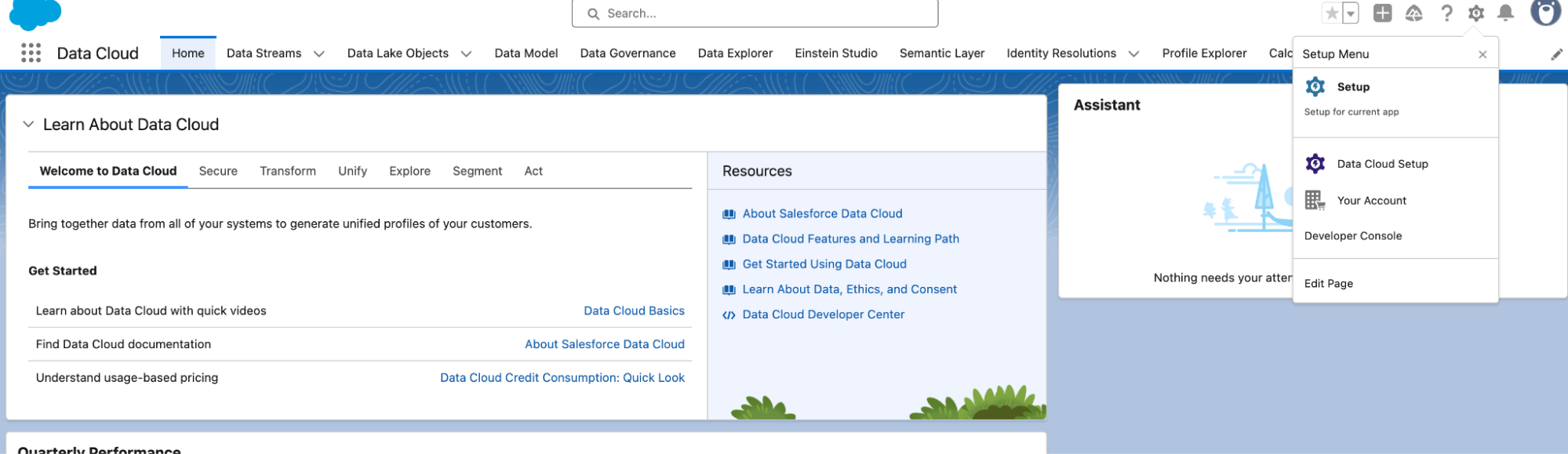Select the Welcome to Data Cloud tab
The width and height of the screenshot is (1568, 454).
click(108, 171)
